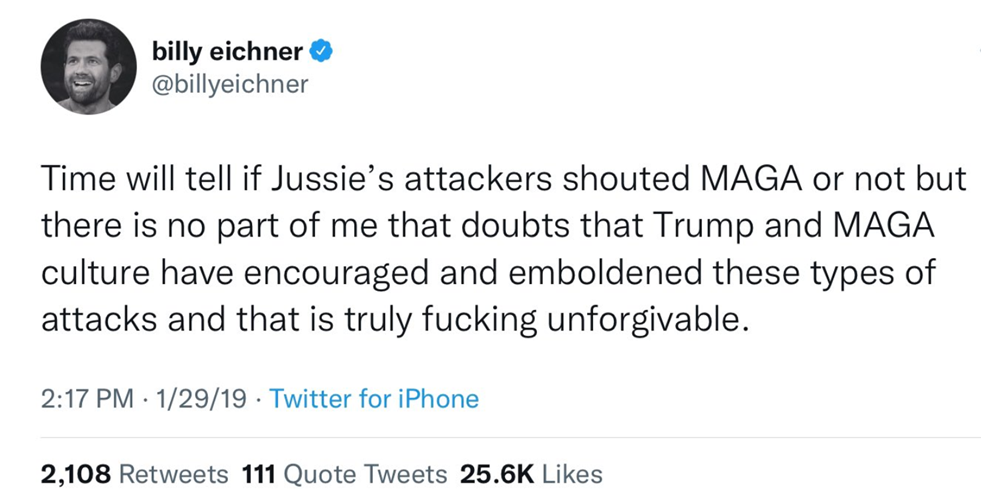Open the 'billy eichner' display name

(226, 49)
